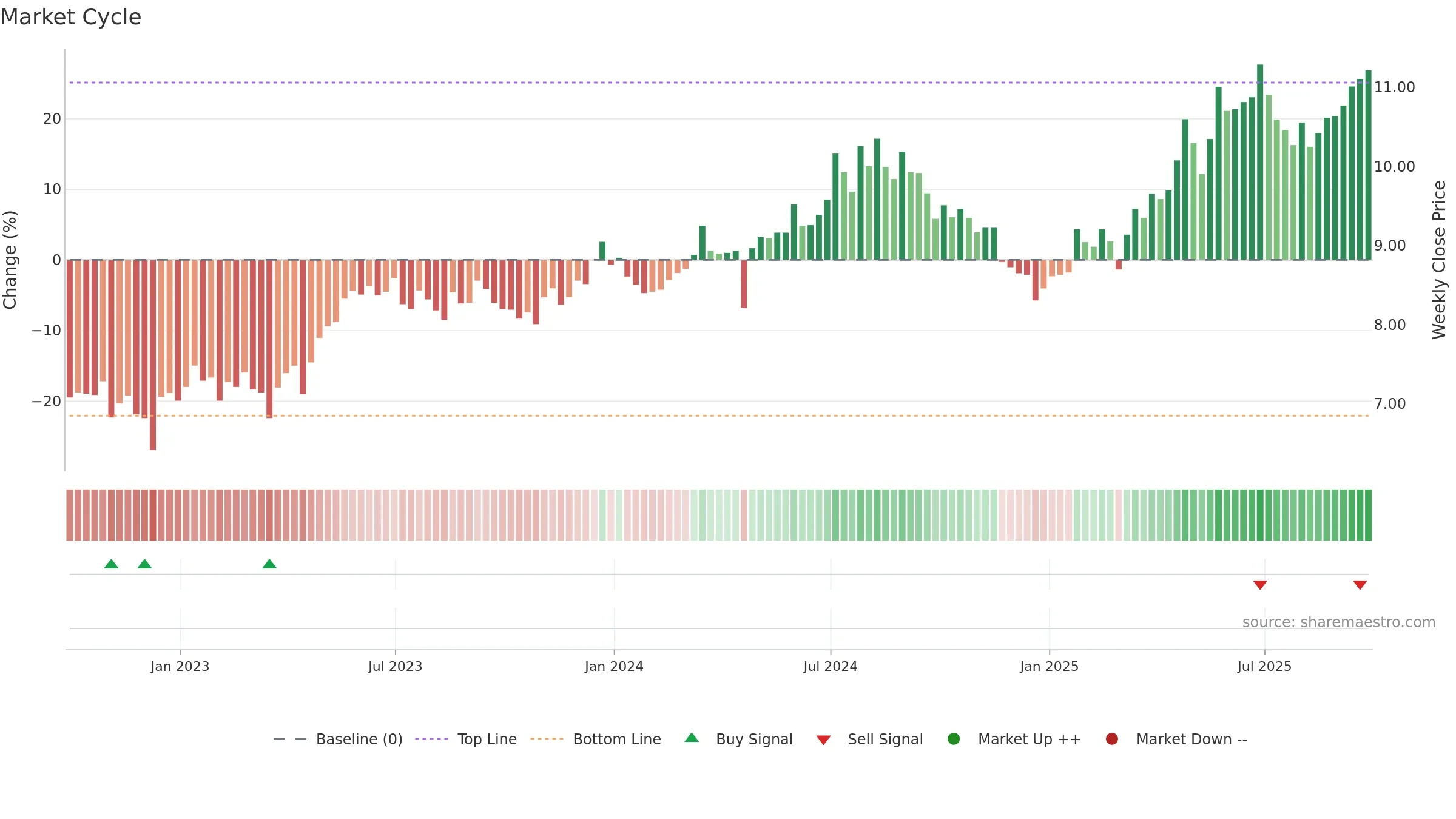Click the 11.00 price axis label
Viewport: 1456px width, 819px height.
pos(1395,87)
